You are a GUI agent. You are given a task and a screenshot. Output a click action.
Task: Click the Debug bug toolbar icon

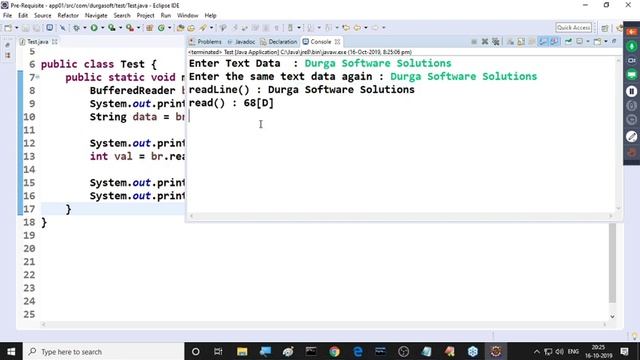coord(76,28)
